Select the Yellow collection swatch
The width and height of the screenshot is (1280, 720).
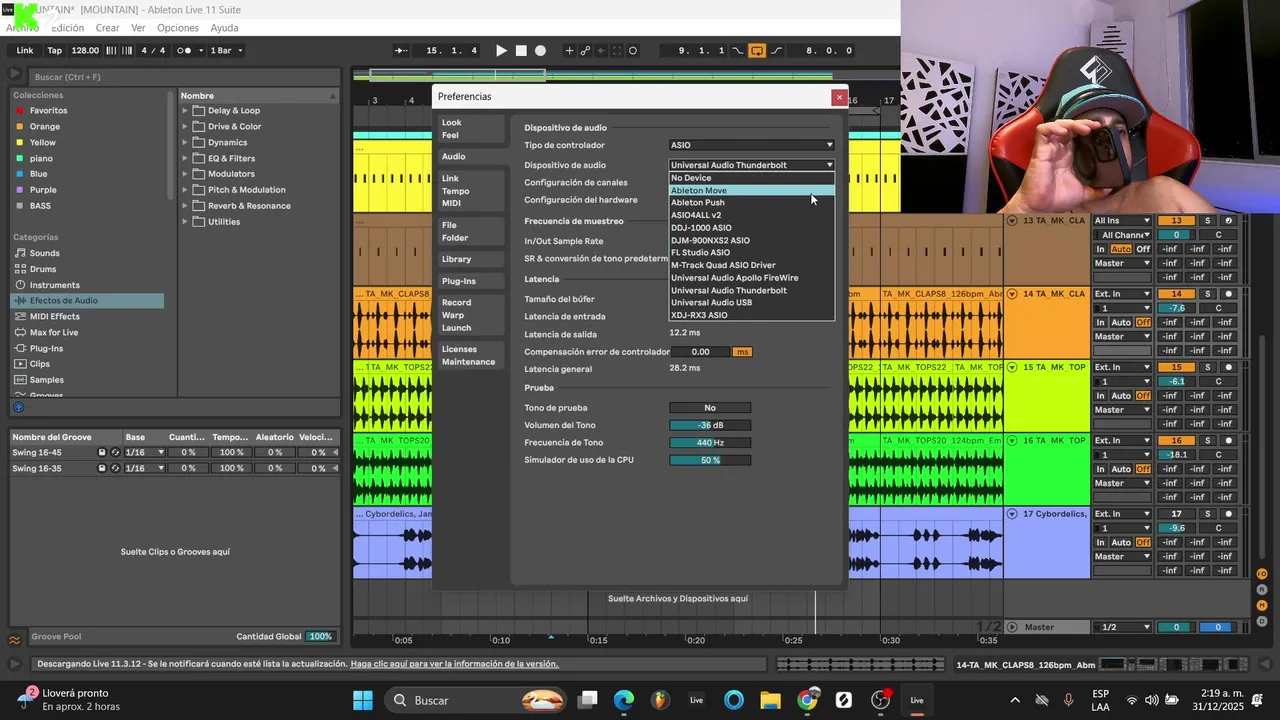tap(18, 142)
